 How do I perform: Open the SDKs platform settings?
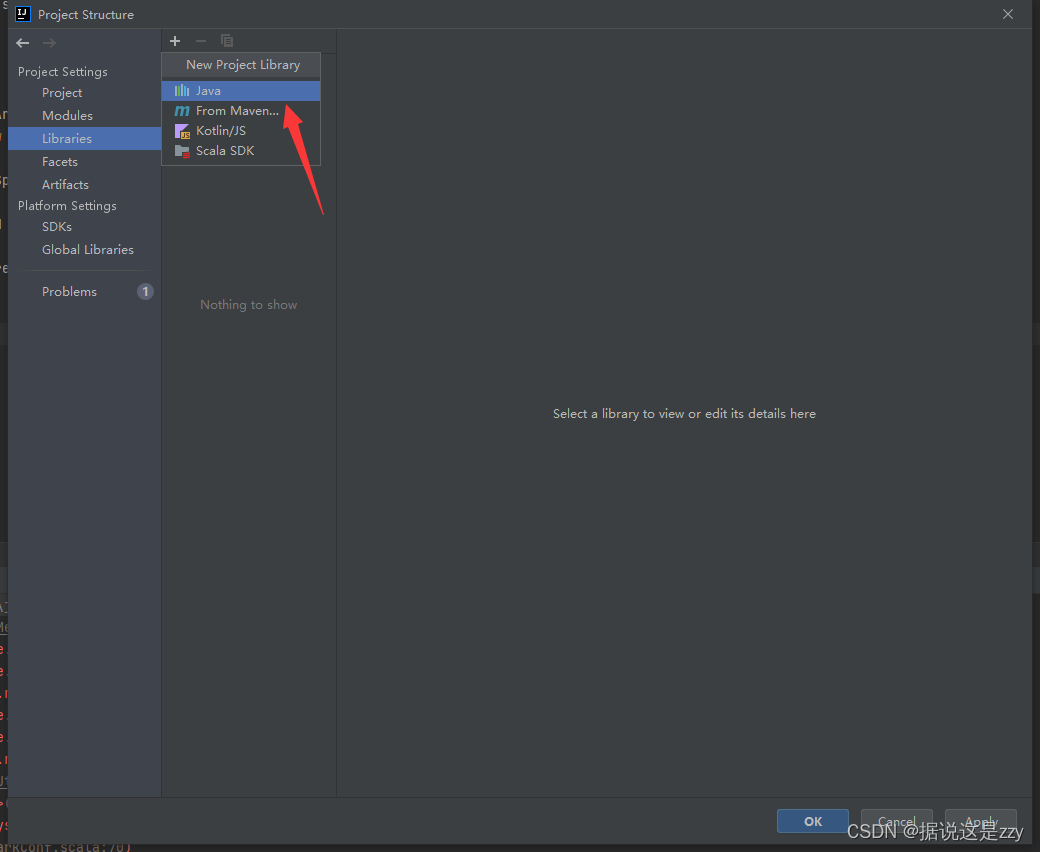[x=84, y=227]
